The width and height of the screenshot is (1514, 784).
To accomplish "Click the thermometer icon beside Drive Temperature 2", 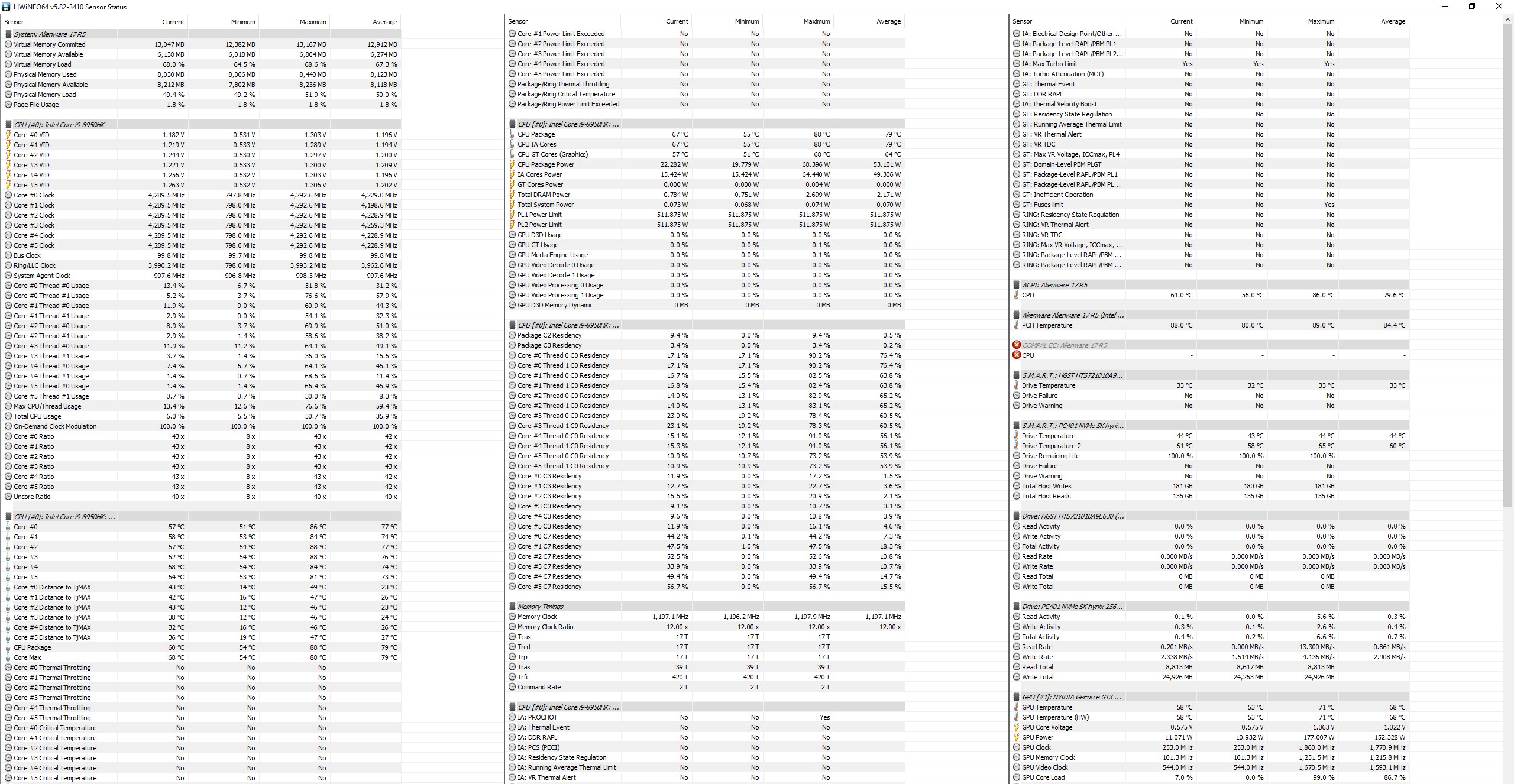I will point(1017,446).
